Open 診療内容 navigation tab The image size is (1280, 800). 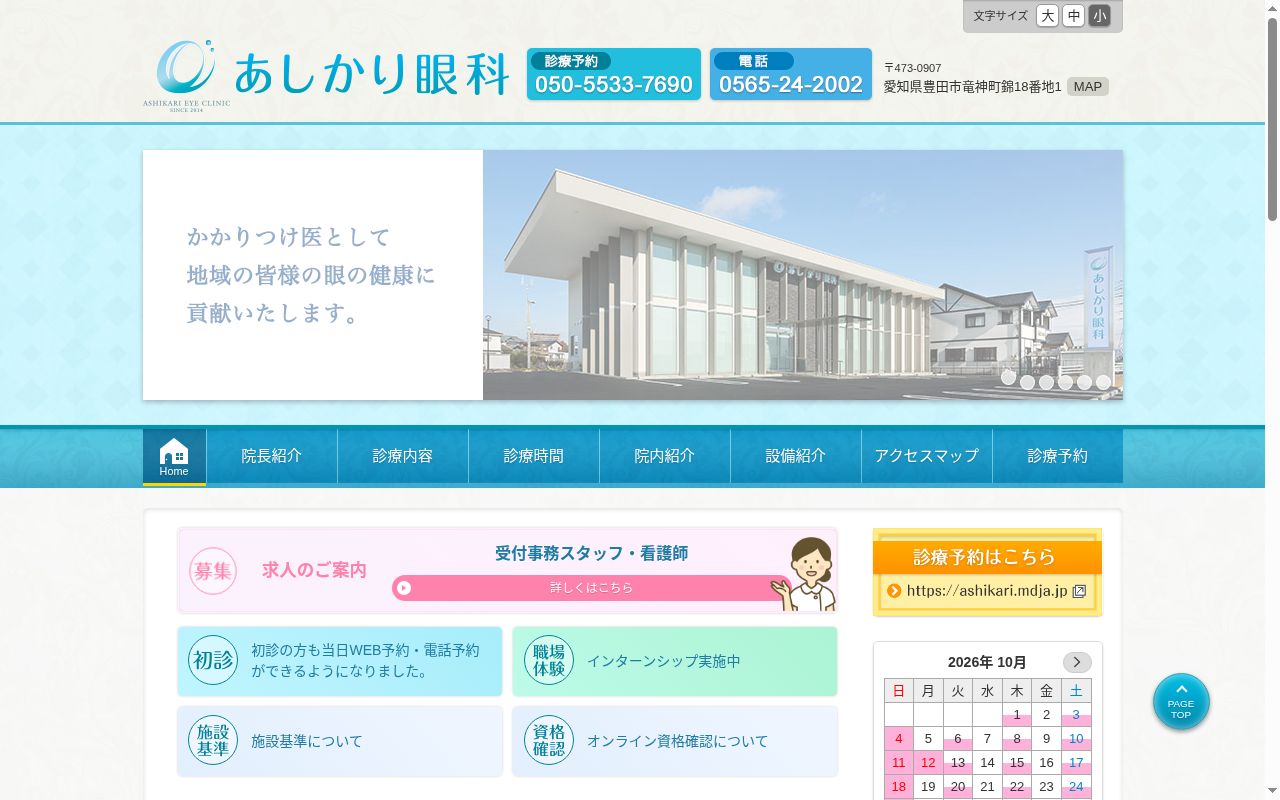tap(403, 456)
